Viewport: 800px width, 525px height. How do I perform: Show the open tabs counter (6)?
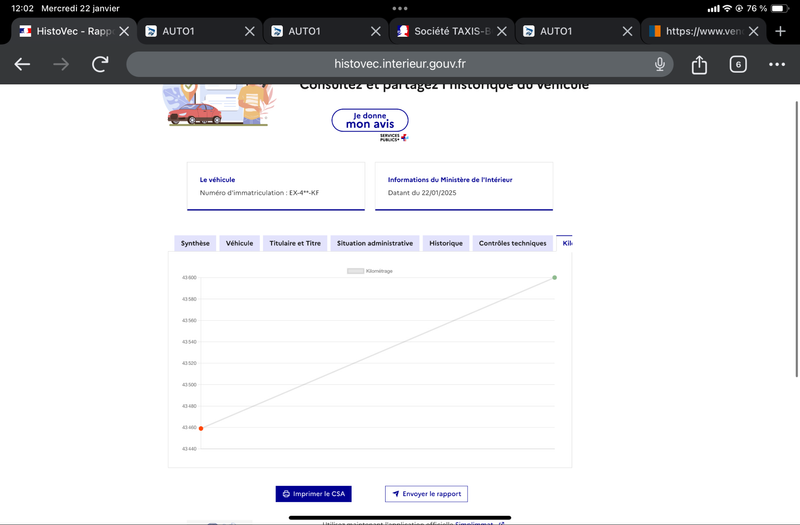coord(738,64)
